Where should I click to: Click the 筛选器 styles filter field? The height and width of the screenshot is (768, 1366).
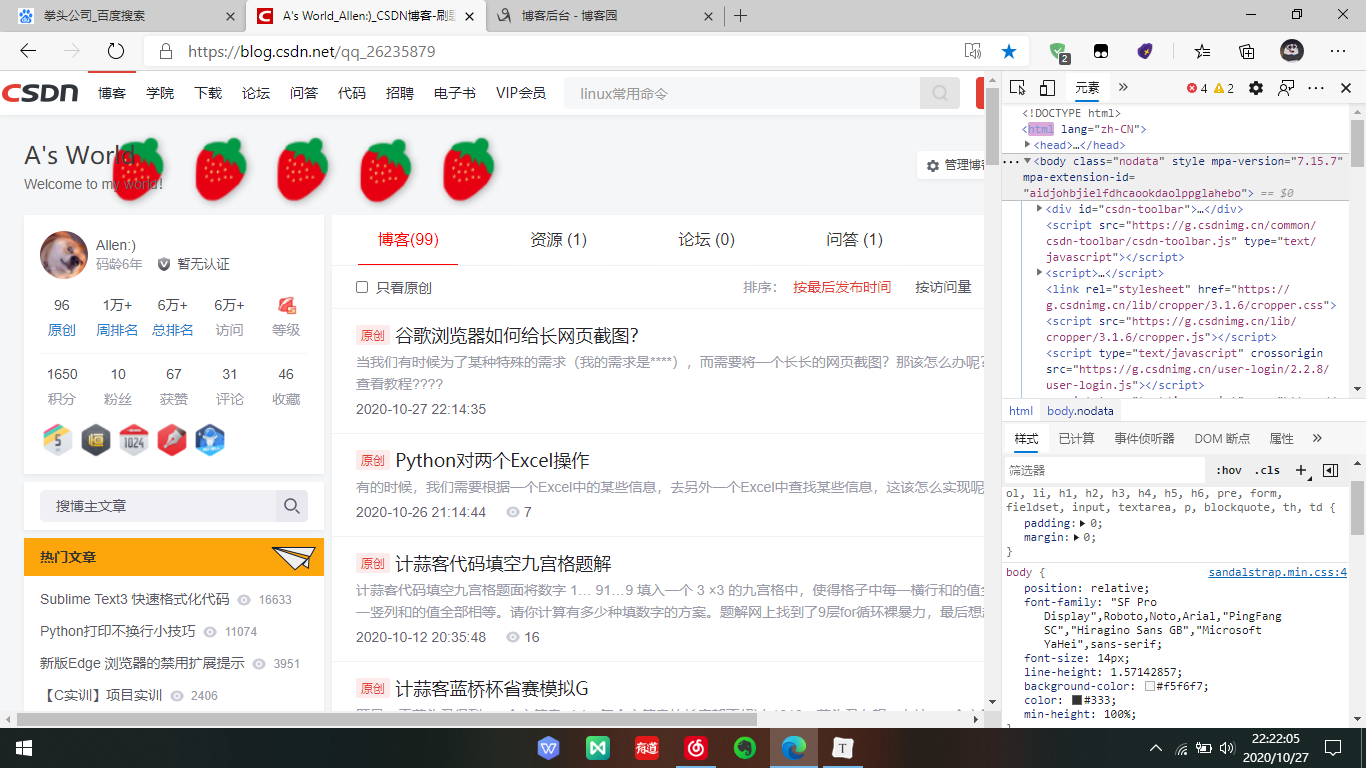[1105, 470]
